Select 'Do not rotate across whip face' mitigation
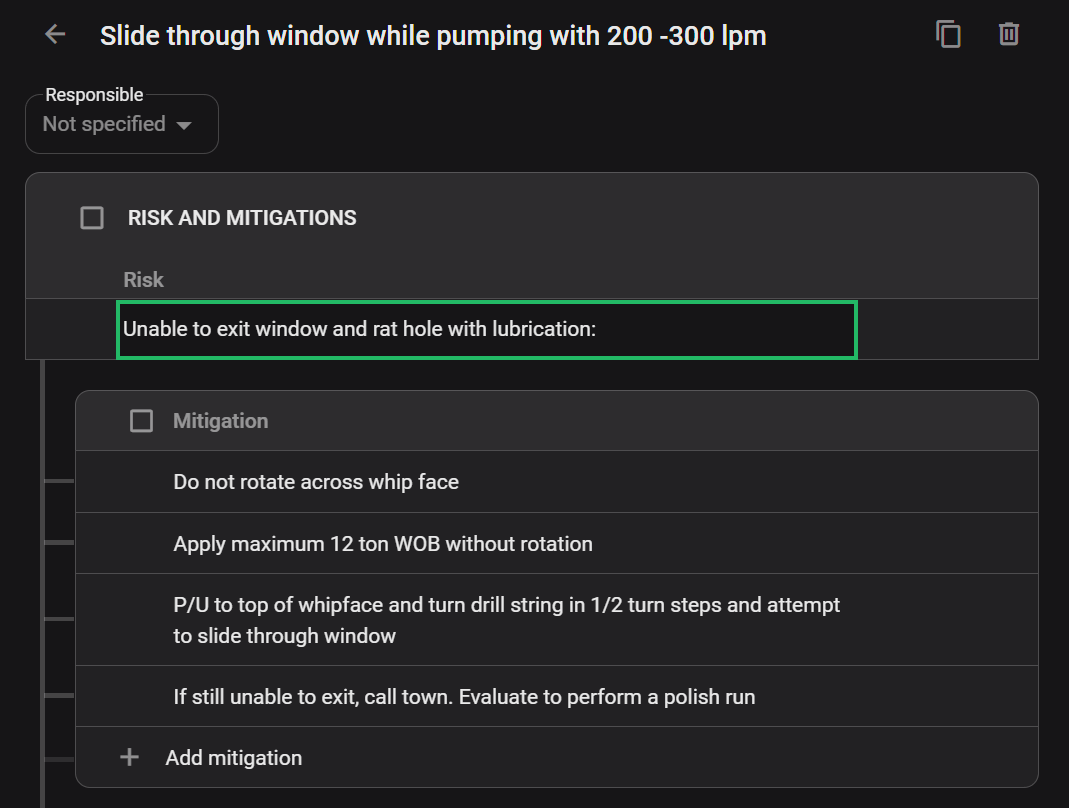 [x=316, y=482]
